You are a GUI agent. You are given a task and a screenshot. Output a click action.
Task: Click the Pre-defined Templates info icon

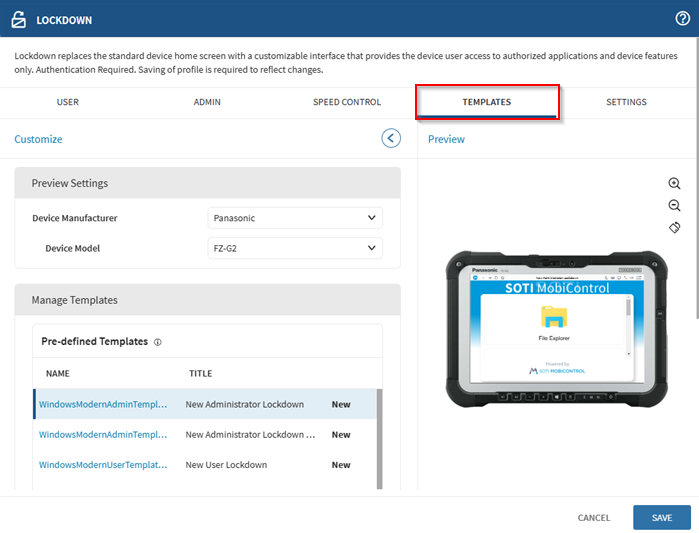pyautogui.click(x=158, y=342)
